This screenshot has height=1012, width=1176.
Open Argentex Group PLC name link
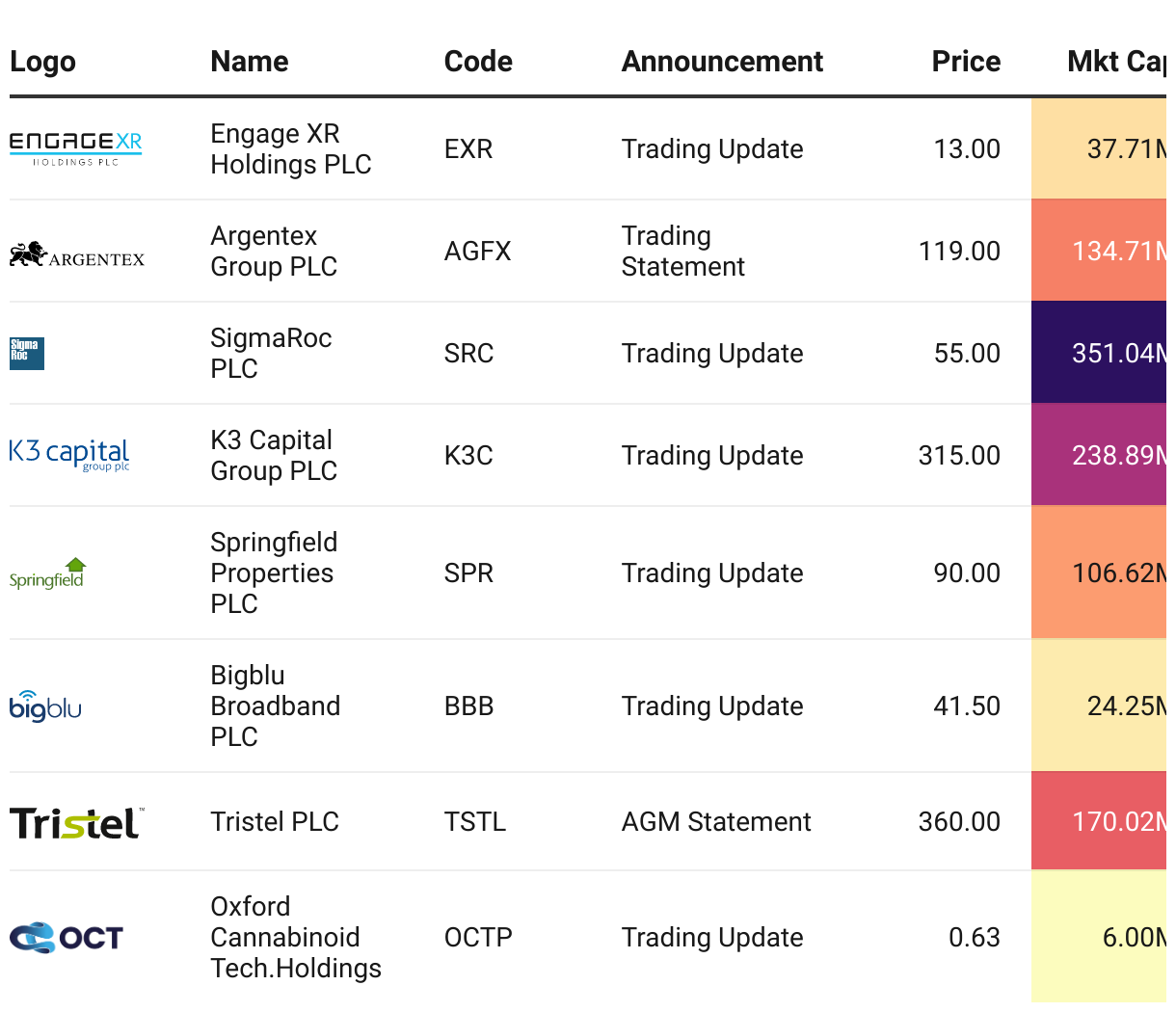coord(274,252)
